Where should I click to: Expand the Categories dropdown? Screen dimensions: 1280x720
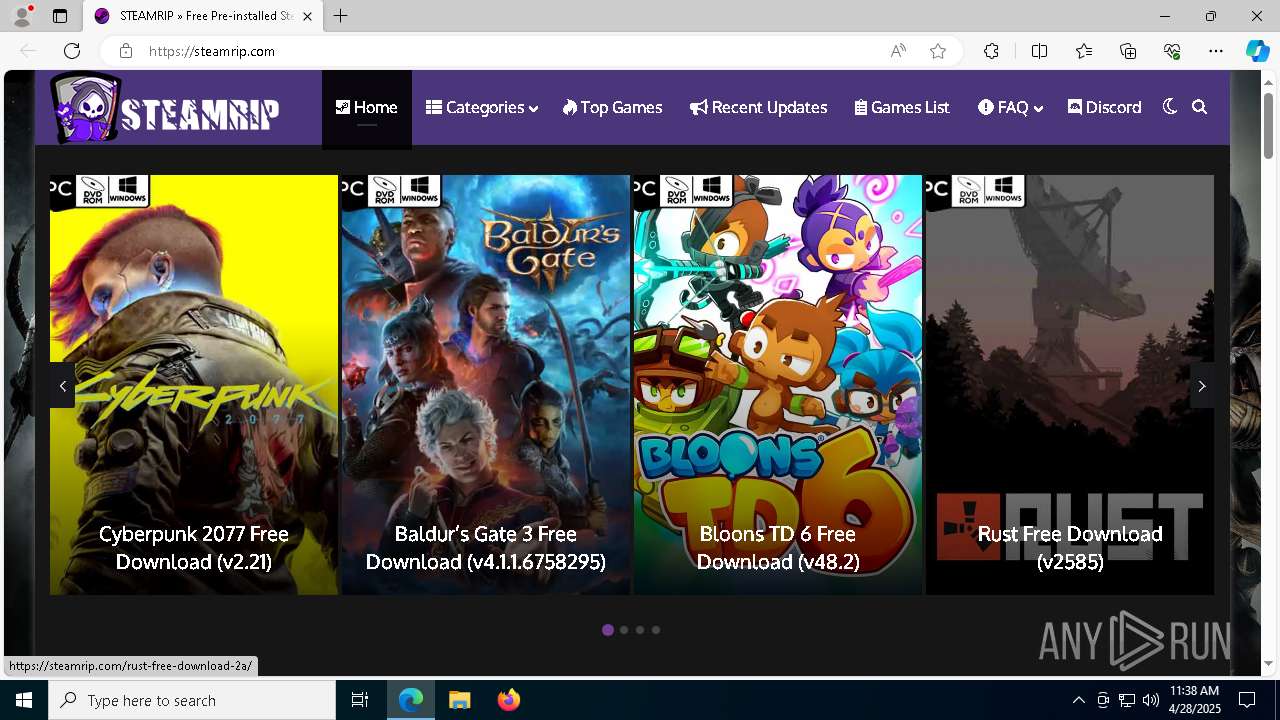click(482, 108)
